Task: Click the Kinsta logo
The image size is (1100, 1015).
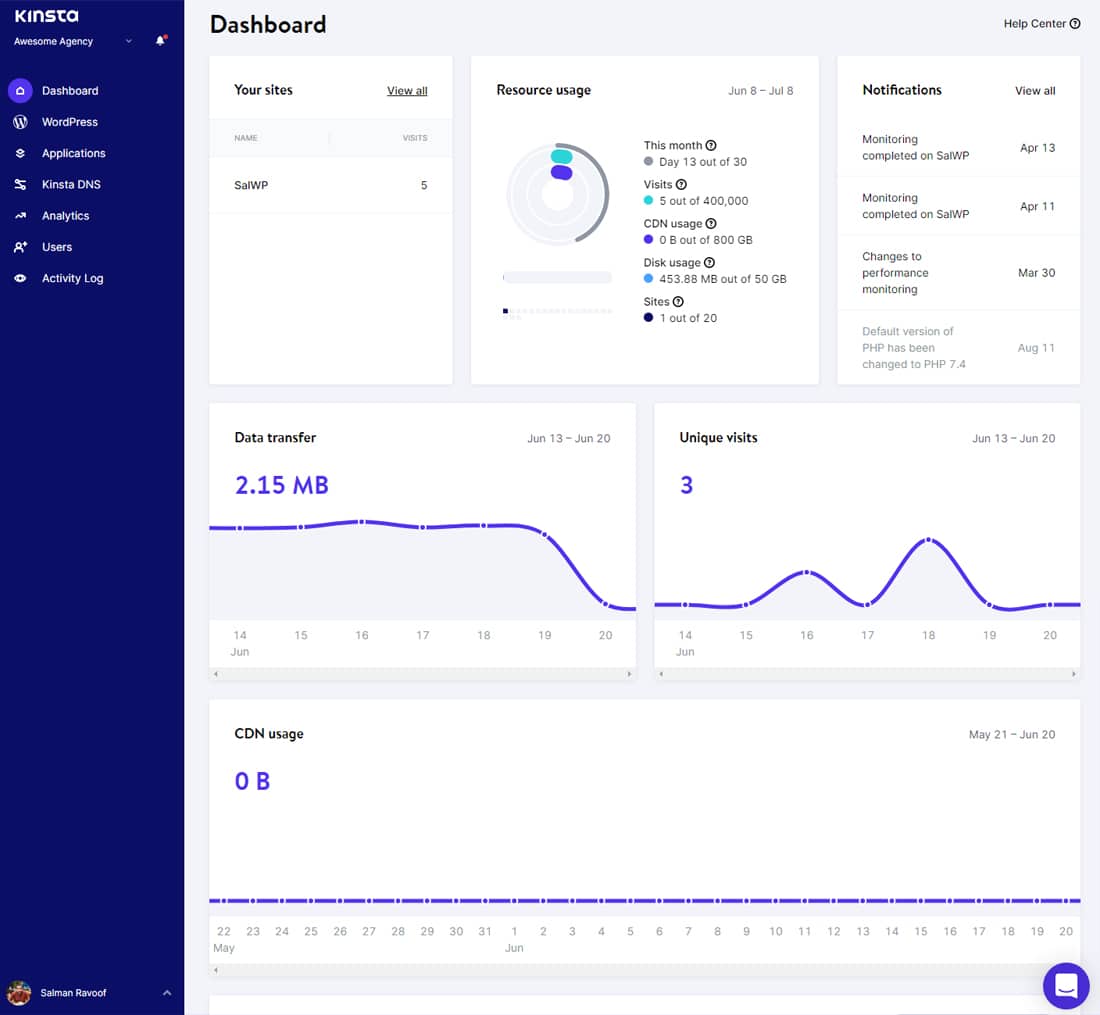Action: tap(46, 15)
